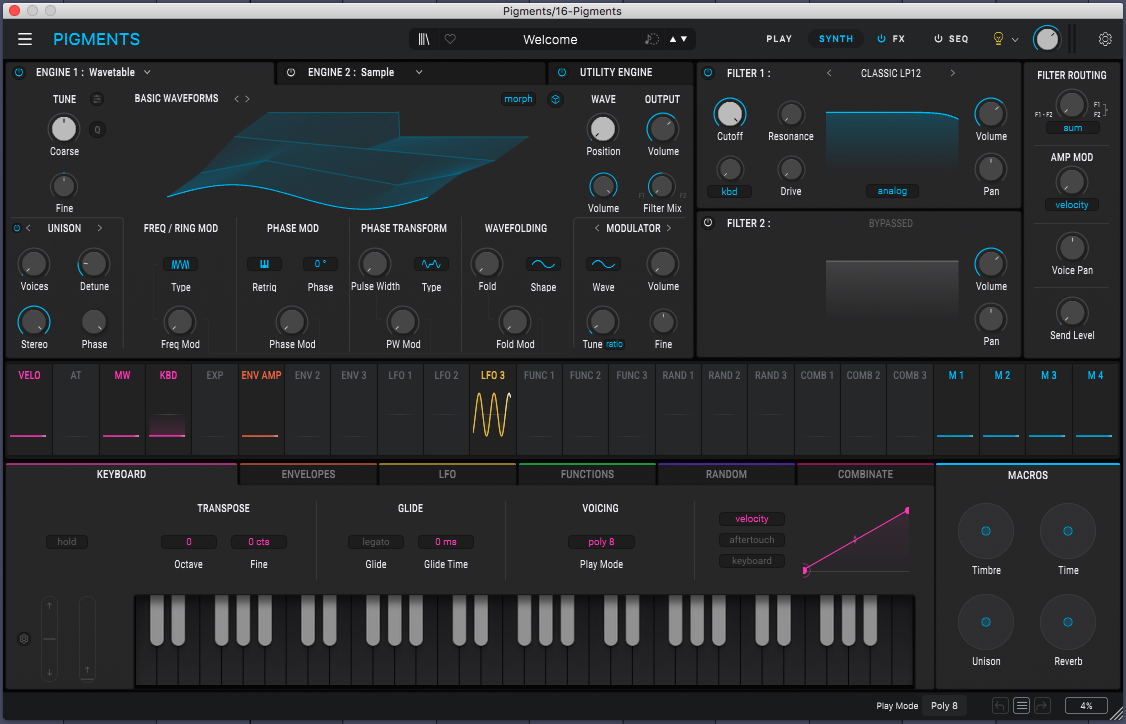Click Phase Transform Type waveform icon
The width and height of the screenshot is (1126, 724).
432,264
